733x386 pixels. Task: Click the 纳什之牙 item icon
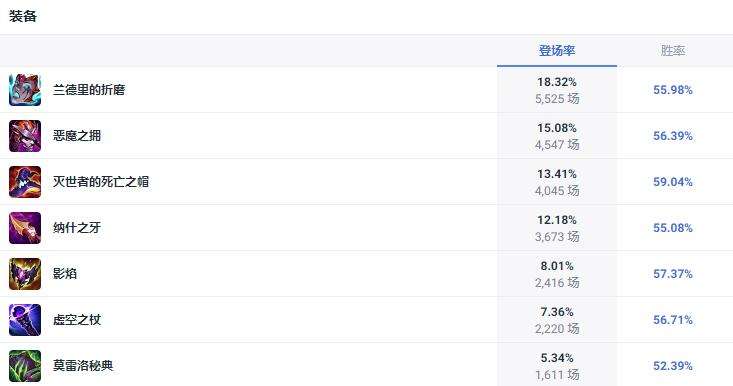25,228
